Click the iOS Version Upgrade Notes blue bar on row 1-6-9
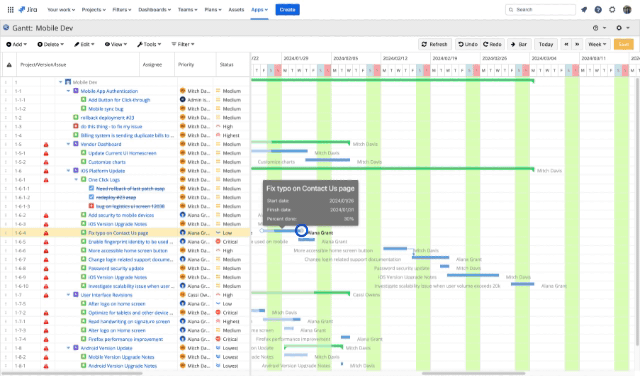This screenshot has width=640, height=376. 473,275
